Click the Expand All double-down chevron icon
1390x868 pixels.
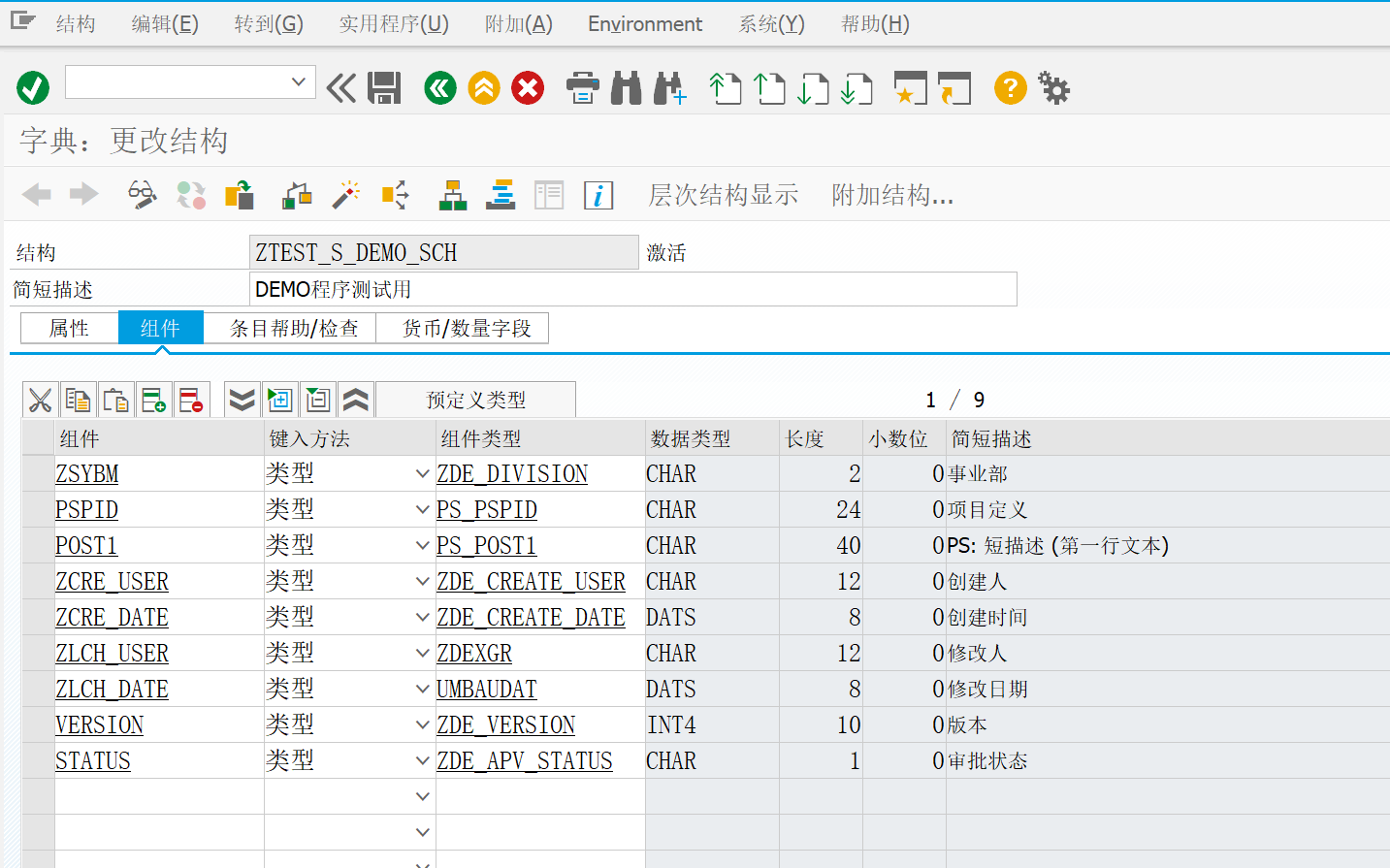[242, 400]
